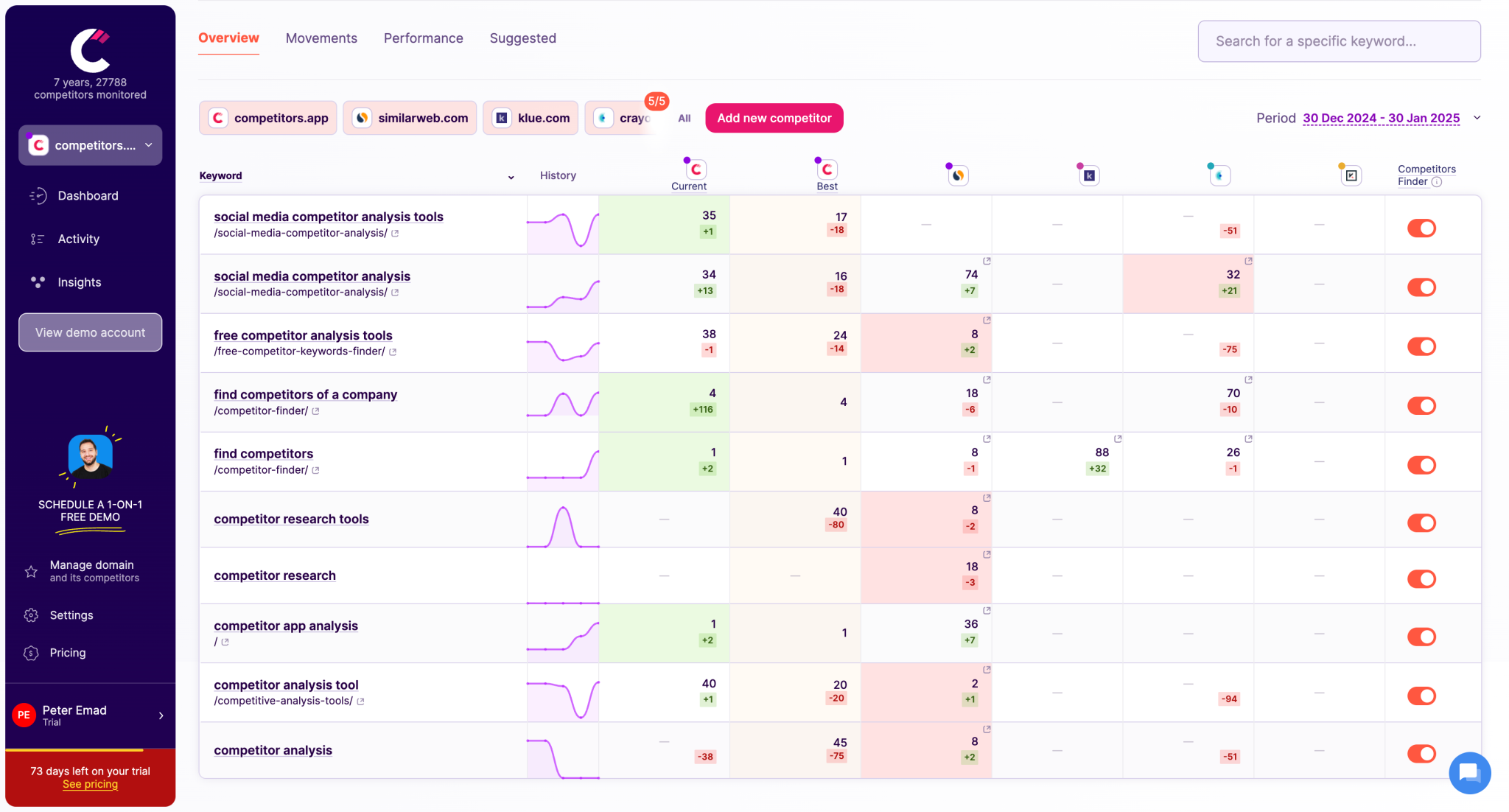
Task: Click the history sparkline for competitor research tools
Action: [563, 525]
